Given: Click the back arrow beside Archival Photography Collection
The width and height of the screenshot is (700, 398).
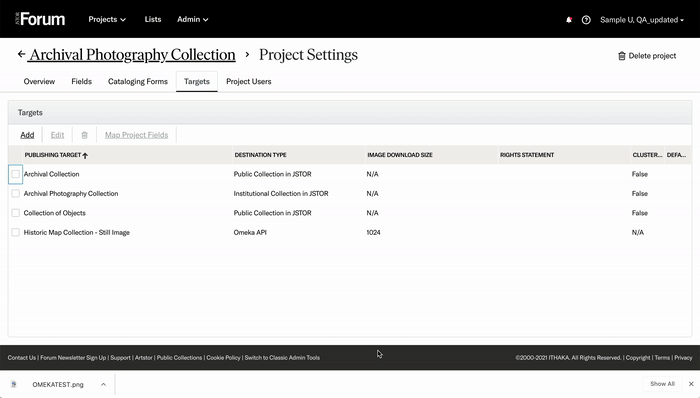Looking at the screenshot, I should 21,54.
